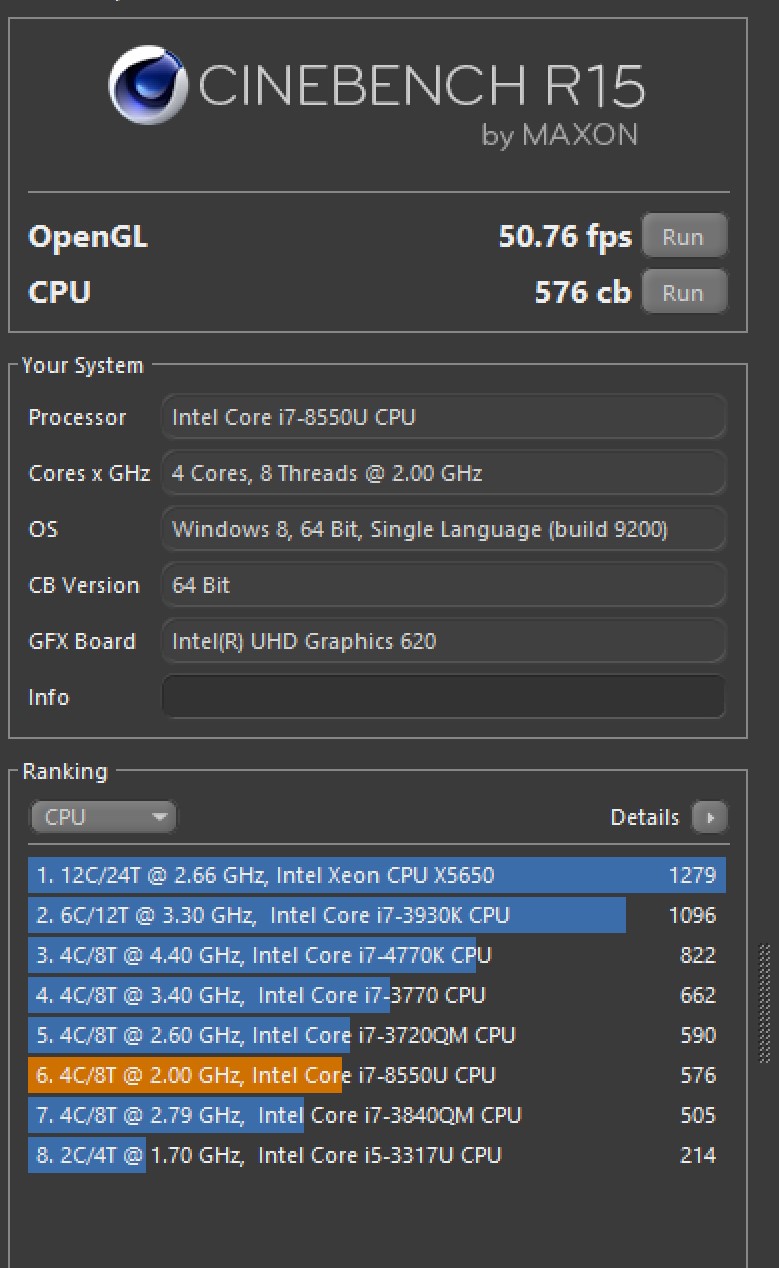779x1268 pixels.
Task: Run the CPU benchmark
Action: pos(683,293)
